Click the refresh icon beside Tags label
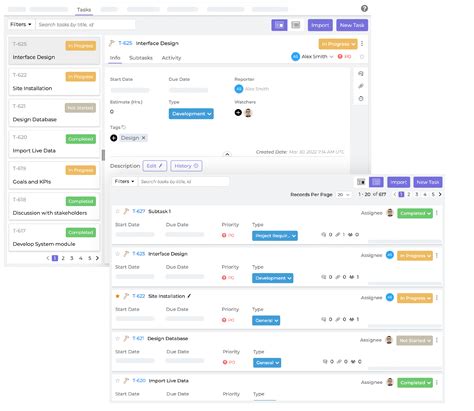This screenshot has width=474, height=411. (x=124, y=127)
